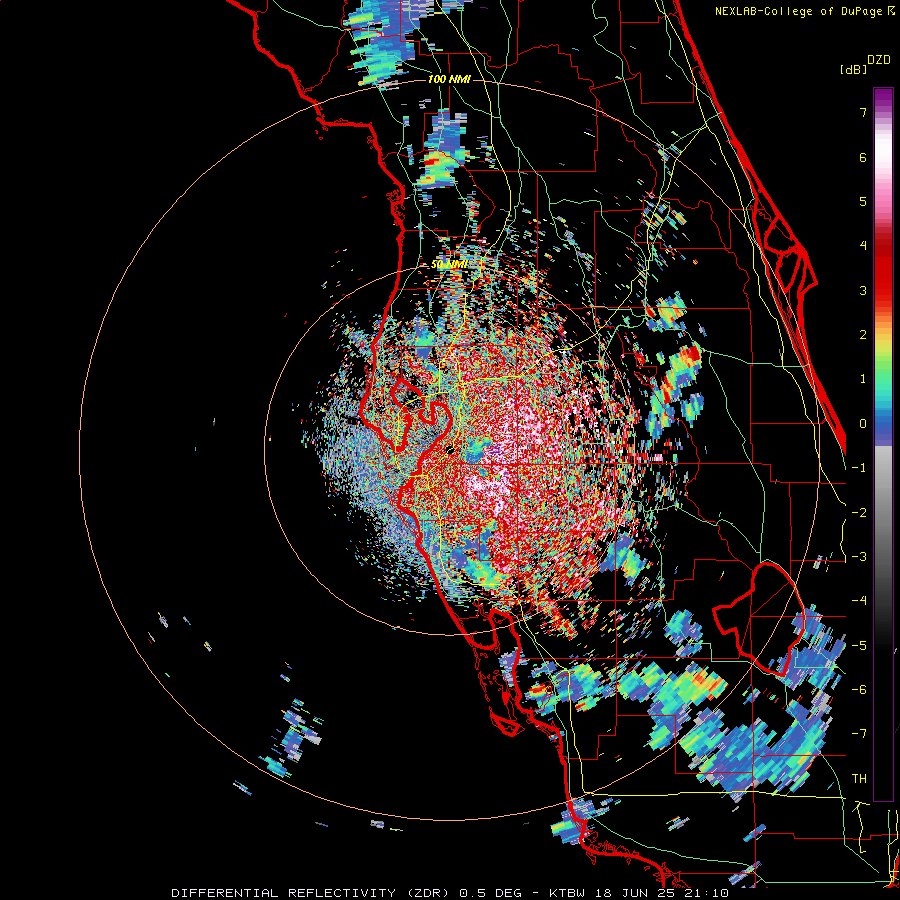Click the 5 value on color scale
The image size is (900, 900).
[863, 201]
